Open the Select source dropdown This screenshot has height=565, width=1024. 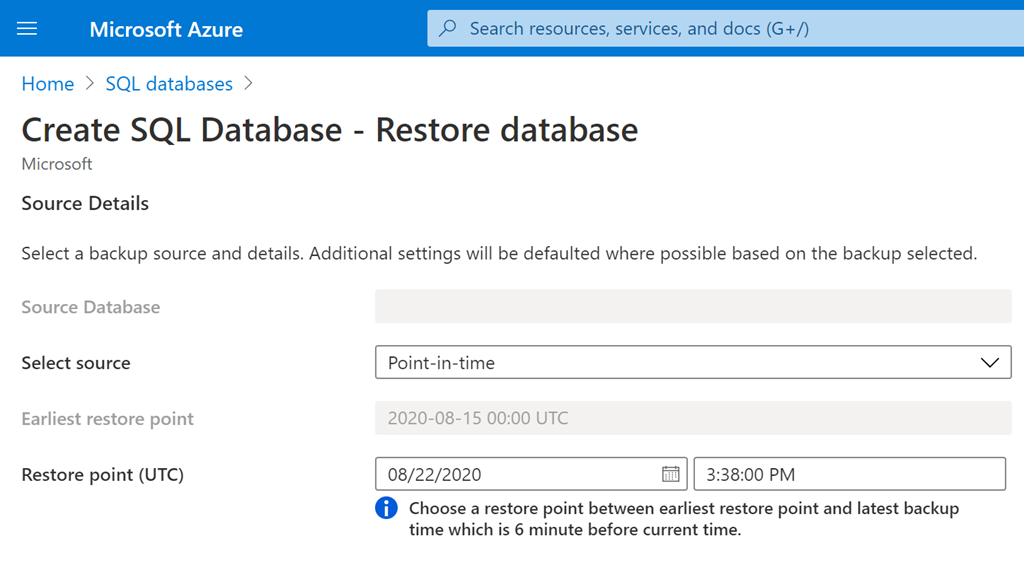693,363
